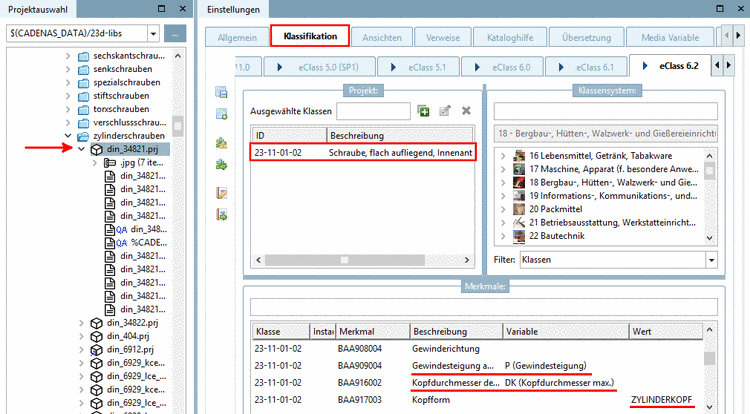Click the Ausgewählte Klassen input field

[x=373, y=111]
